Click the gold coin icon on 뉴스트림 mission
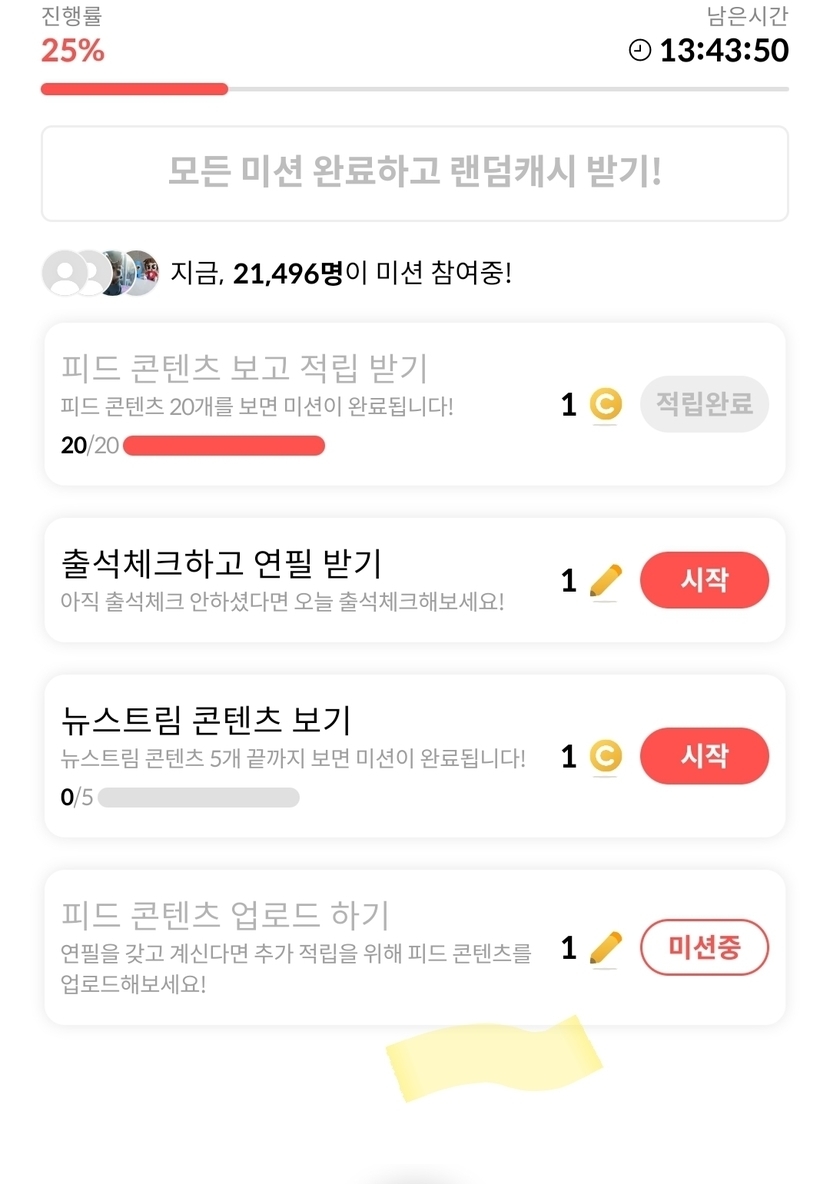The width and height of the screenshot is (830, 1184). pos(605,756)
